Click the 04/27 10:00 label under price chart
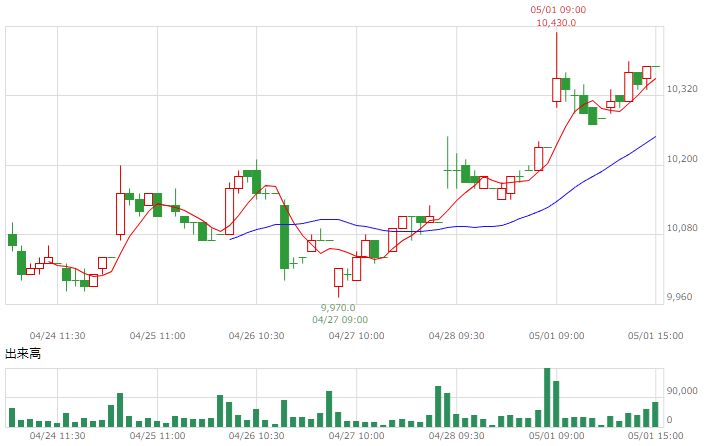The image size is (710, 446). (x=356, y=336)
